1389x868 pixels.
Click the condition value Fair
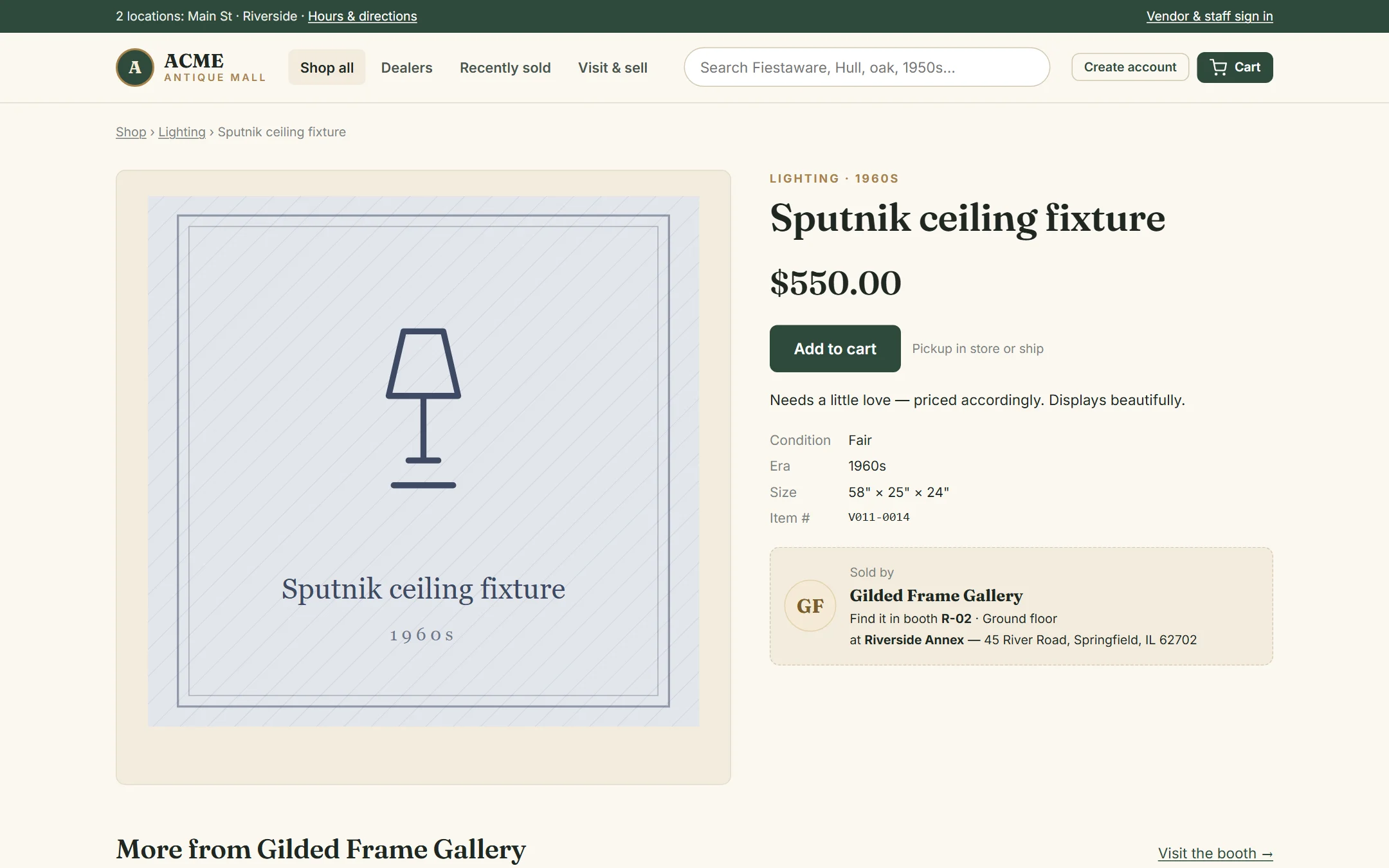[860, 440]
